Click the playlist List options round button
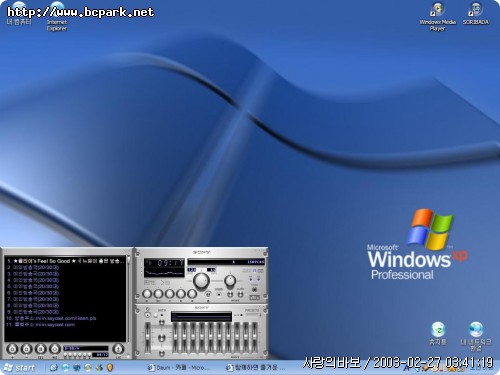Image resolution: width=500 pixels, height=375 pixels. click(118, 349)
